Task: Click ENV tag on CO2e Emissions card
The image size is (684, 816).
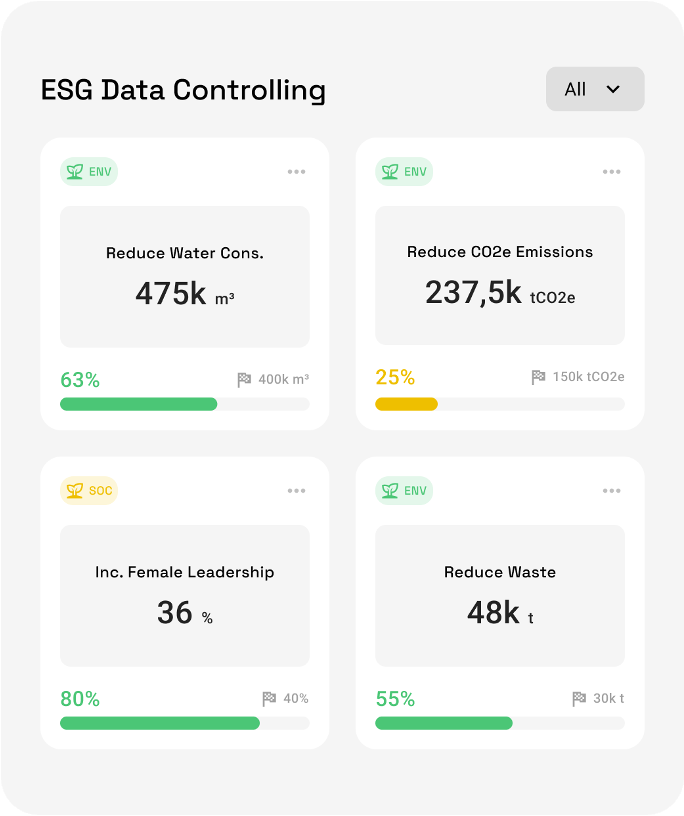Action: tap(404, 172)
